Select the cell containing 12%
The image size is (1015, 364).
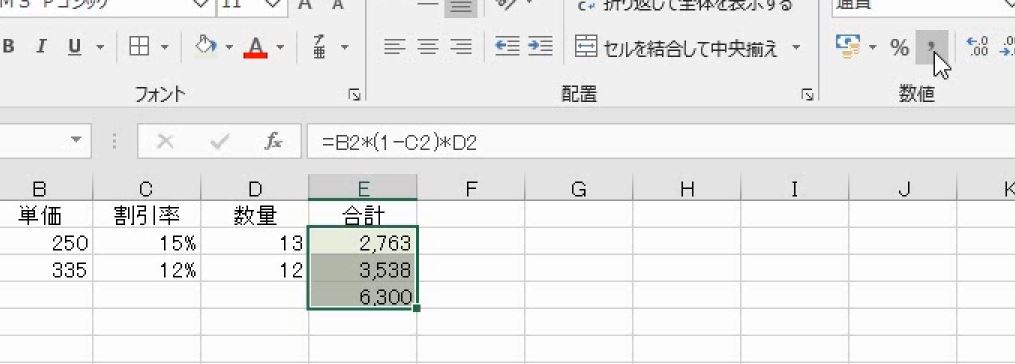[x=147, y=268]
